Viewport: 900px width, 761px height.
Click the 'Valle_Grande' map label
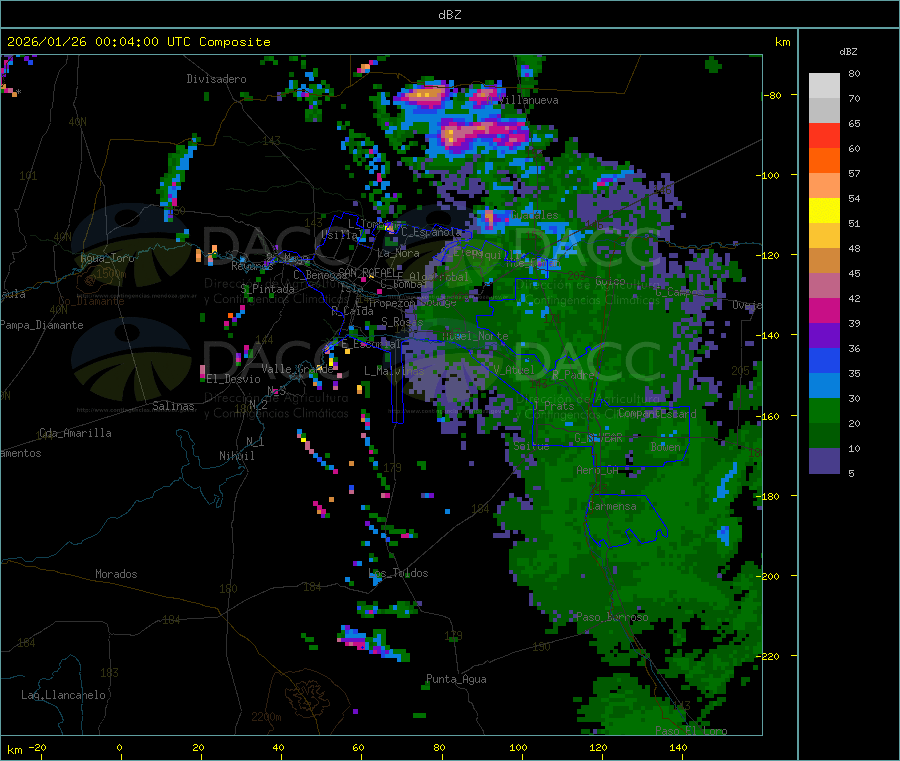click(x=297, y=369)
